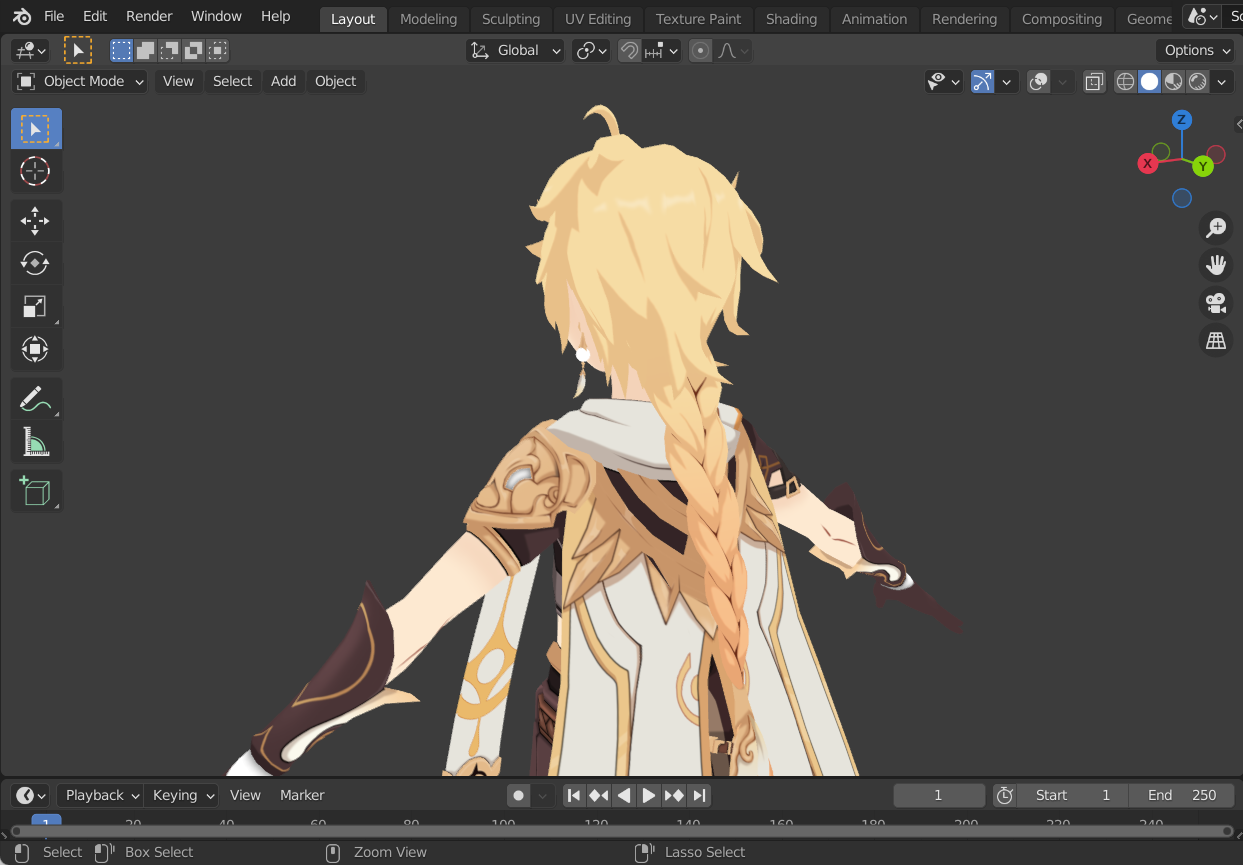
Task: Toggle snapping magnet
Action: click(x=629, y=50)
